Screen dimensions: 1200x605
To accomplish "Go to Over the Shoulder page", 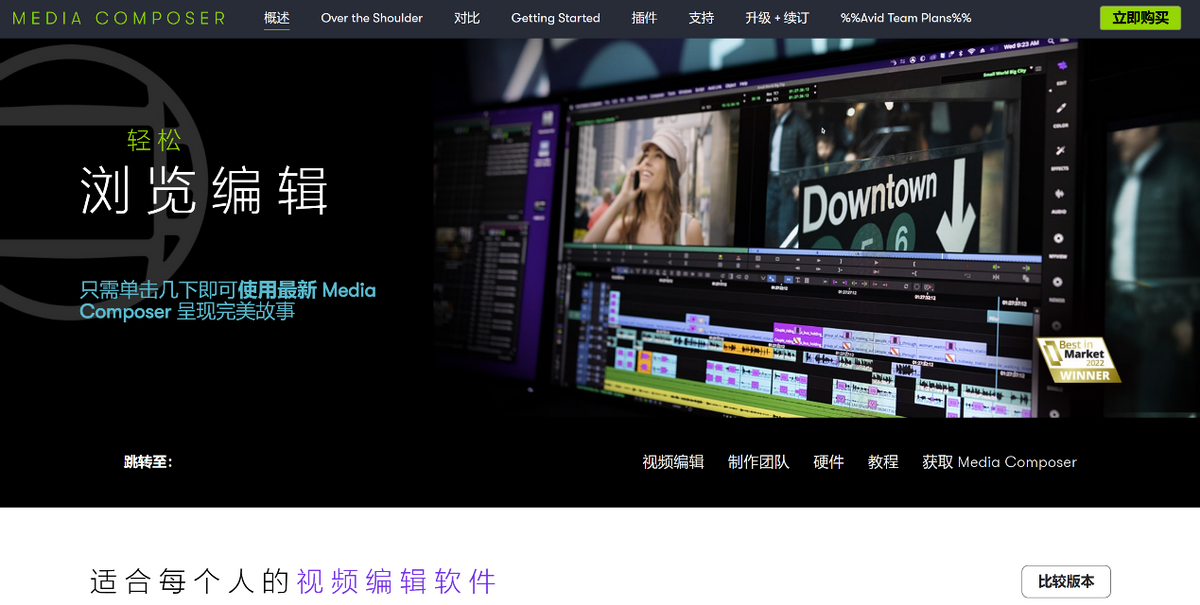I will coord(372,18).
